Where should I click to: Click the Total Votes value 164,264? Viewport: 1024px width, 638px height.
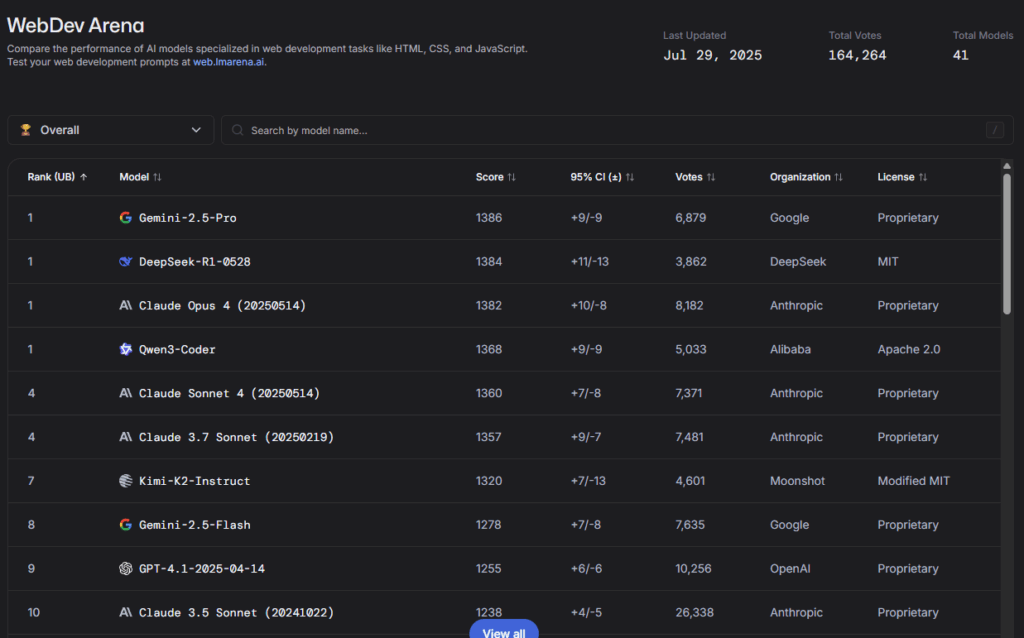click(857, 56)
